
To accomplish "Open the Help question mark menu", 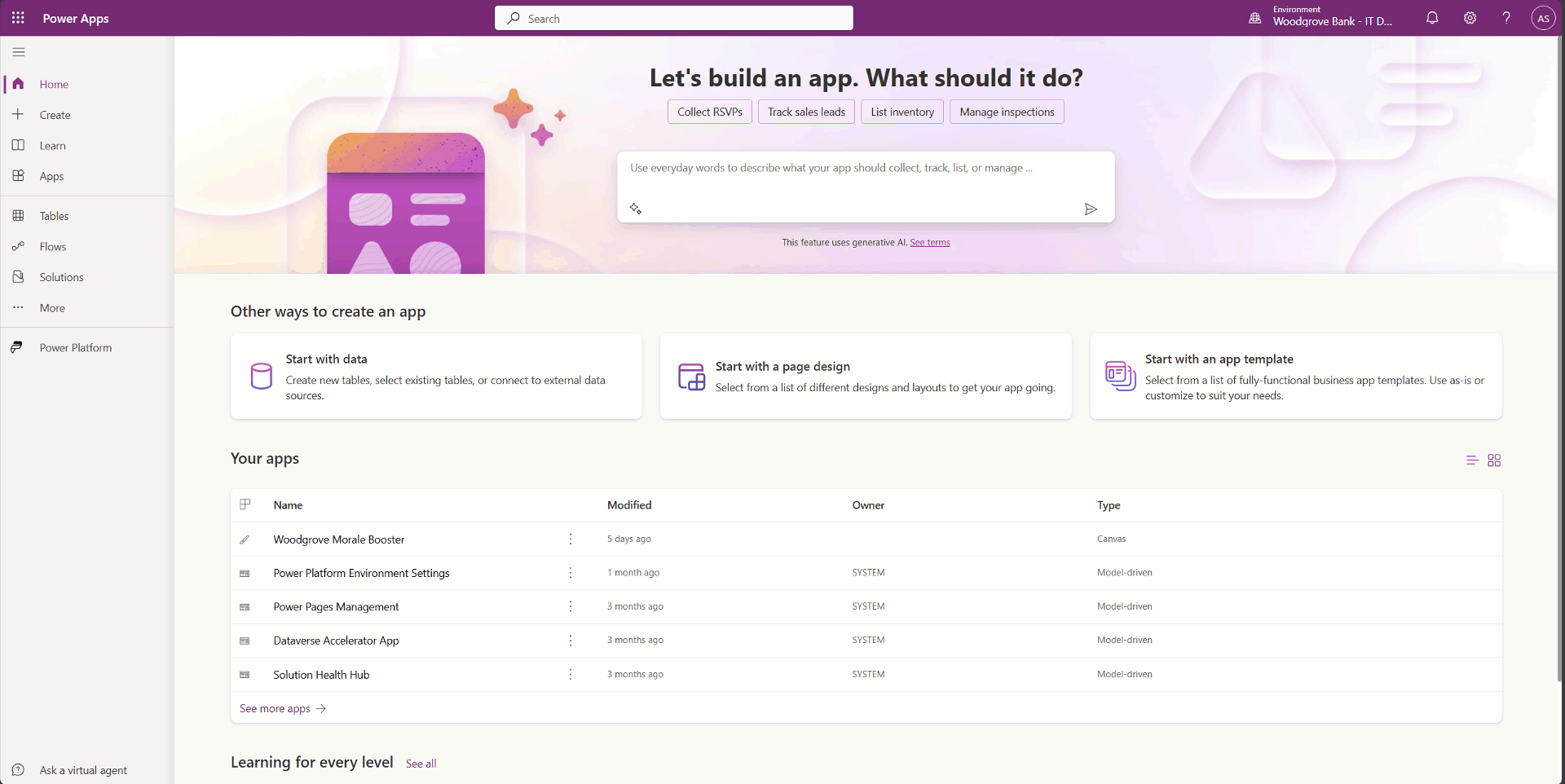I will pos(1506,17).
